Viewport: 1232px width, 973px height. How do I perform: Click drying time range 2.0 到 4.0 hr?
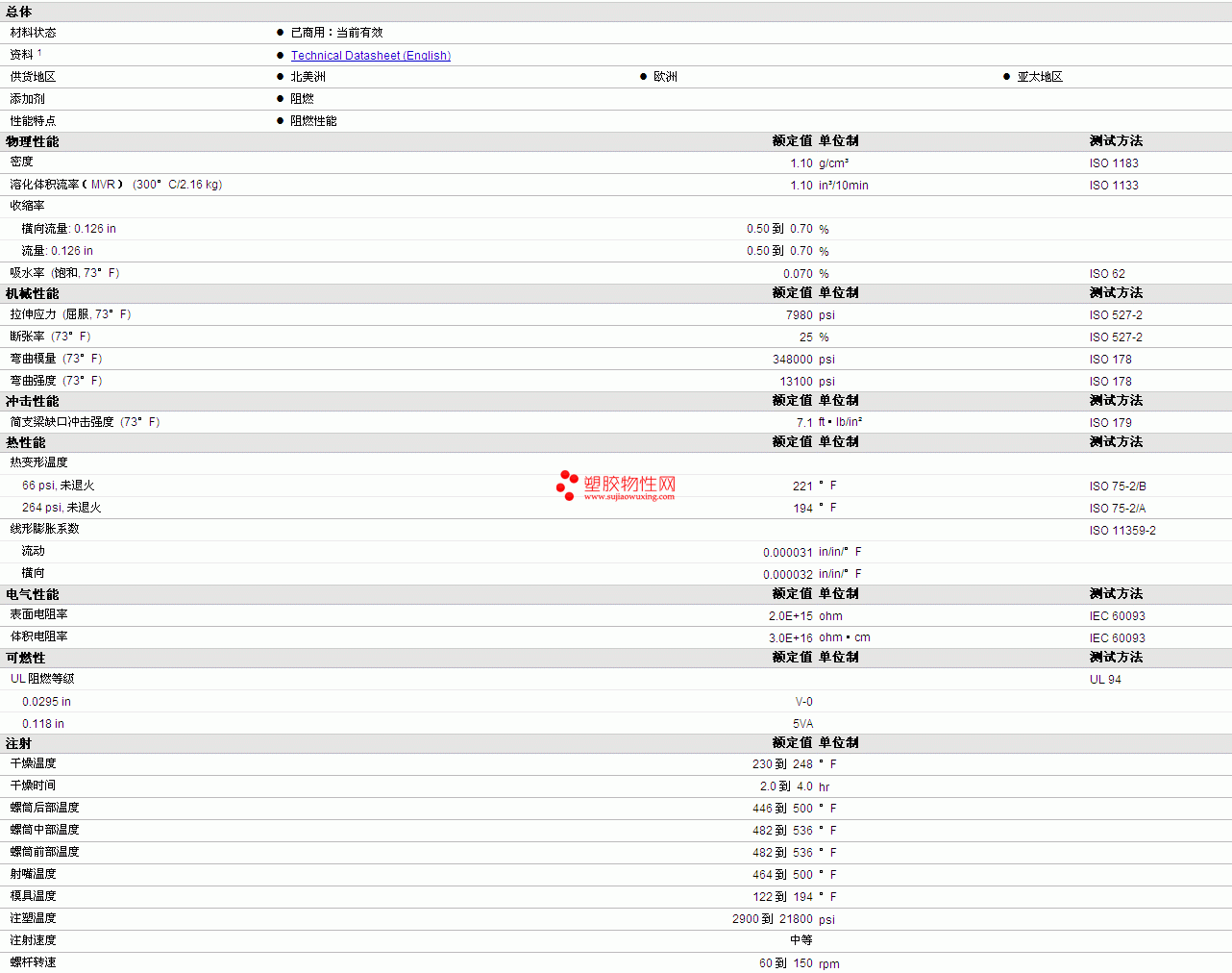tap(795, 786)
